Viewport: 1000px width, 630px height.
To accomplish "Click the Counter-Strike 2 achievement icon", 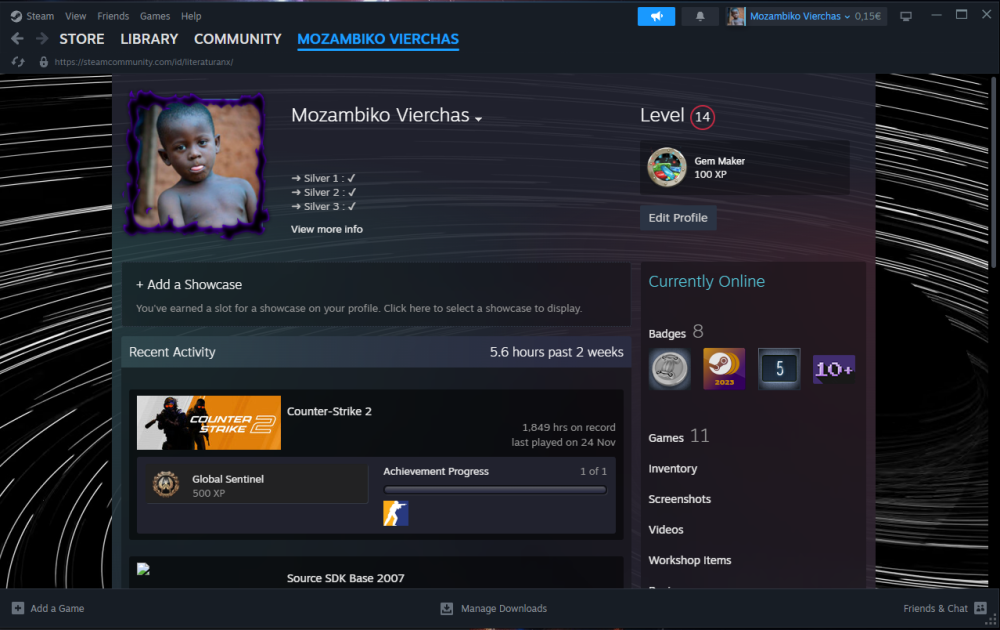I will [396, 513].
